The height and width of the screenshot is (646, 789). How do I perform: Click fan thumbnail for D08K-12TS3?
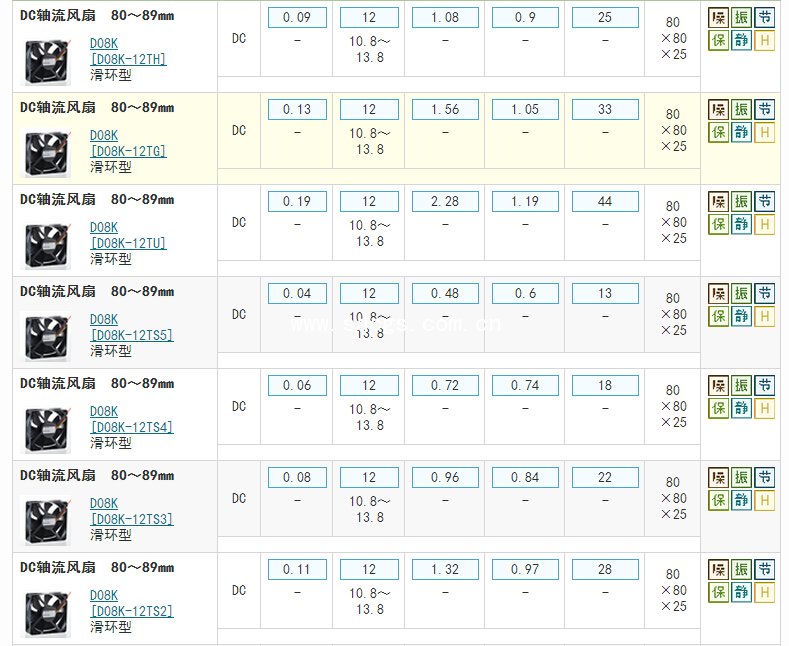pos(46,523)
